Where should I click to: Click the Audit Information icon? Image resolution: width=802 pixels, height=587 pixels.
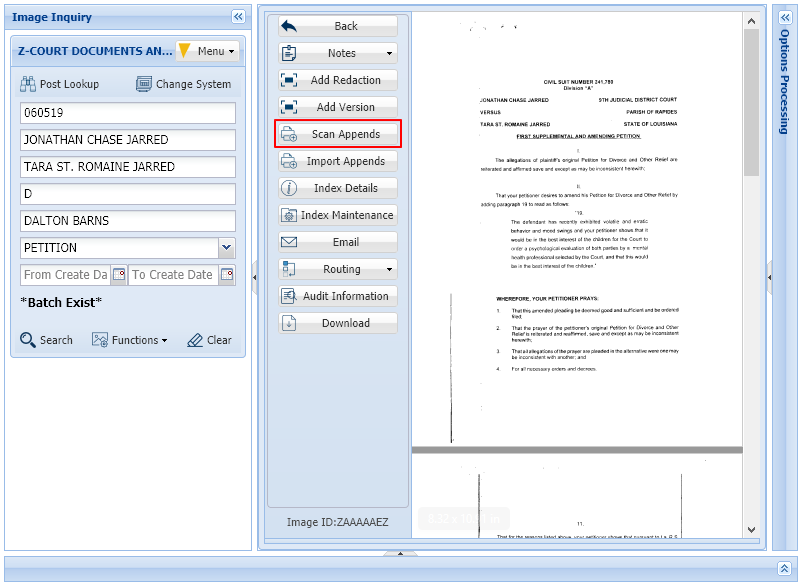(289, 296)
